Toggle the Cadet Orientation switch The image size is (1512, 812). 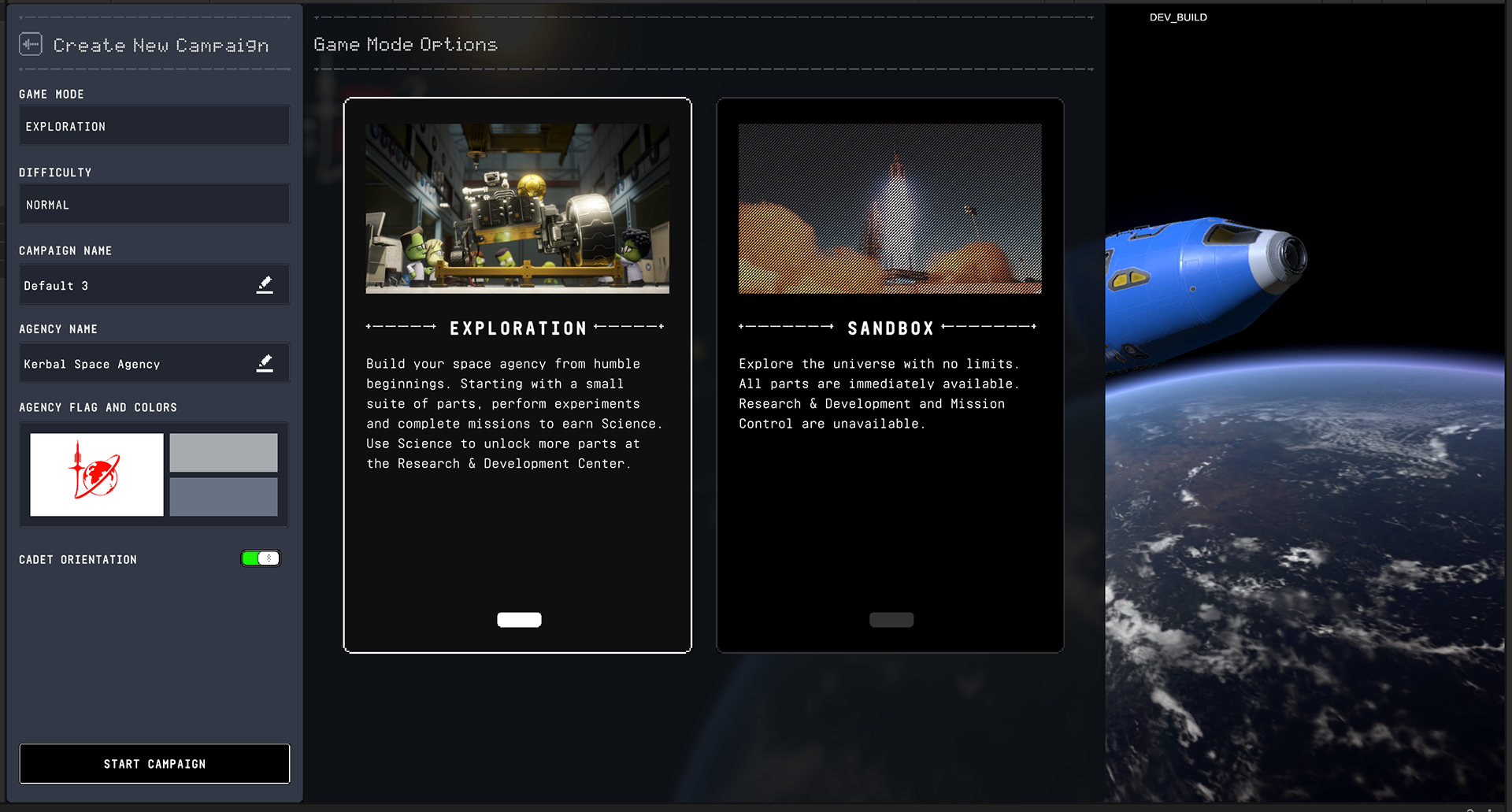click(x=261, y=558)
